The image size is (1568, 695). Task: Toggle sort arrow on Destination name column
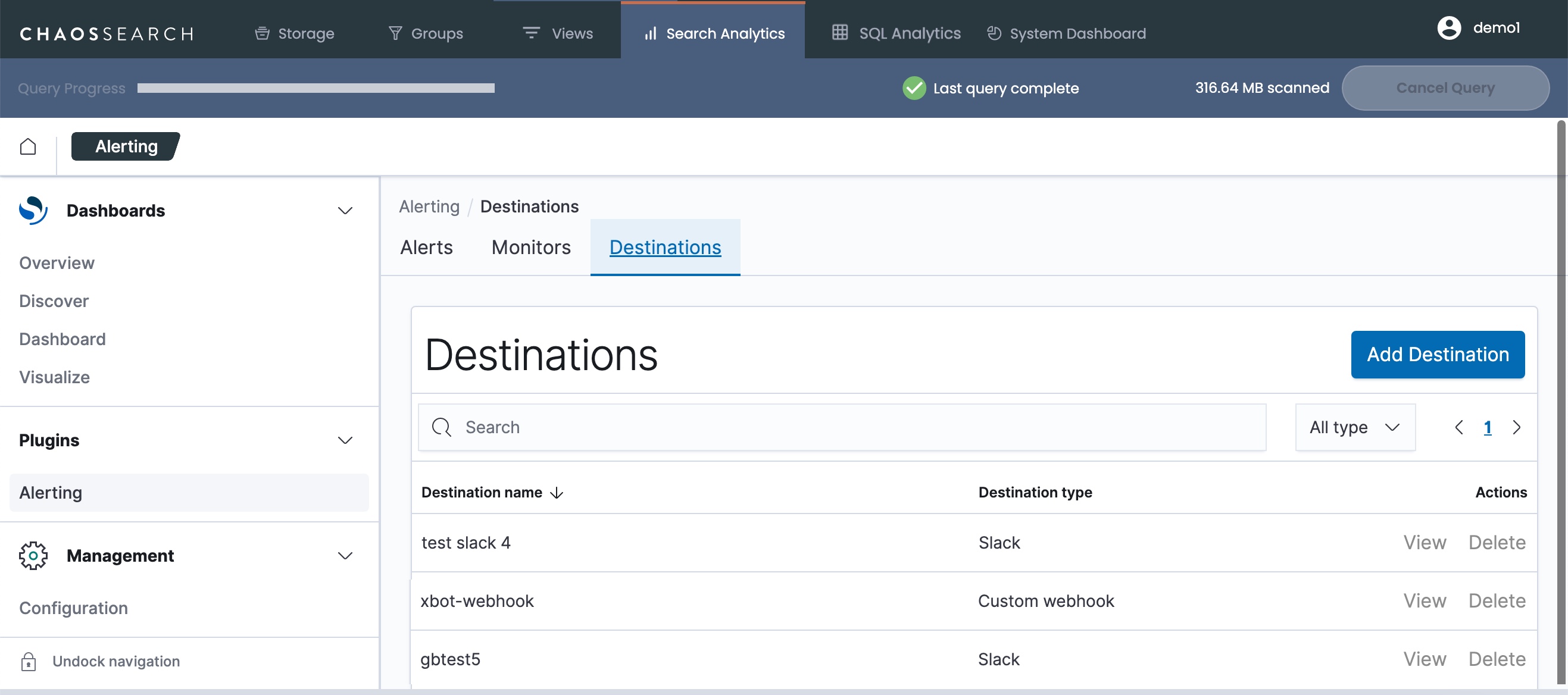point(557,493)
